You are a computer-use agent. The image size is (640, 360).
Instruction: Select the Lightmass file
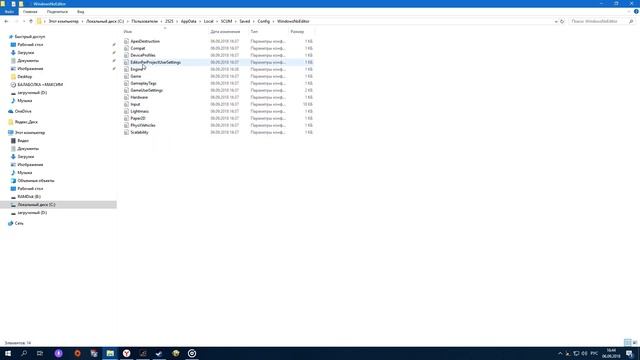click(x=140, y=111)
